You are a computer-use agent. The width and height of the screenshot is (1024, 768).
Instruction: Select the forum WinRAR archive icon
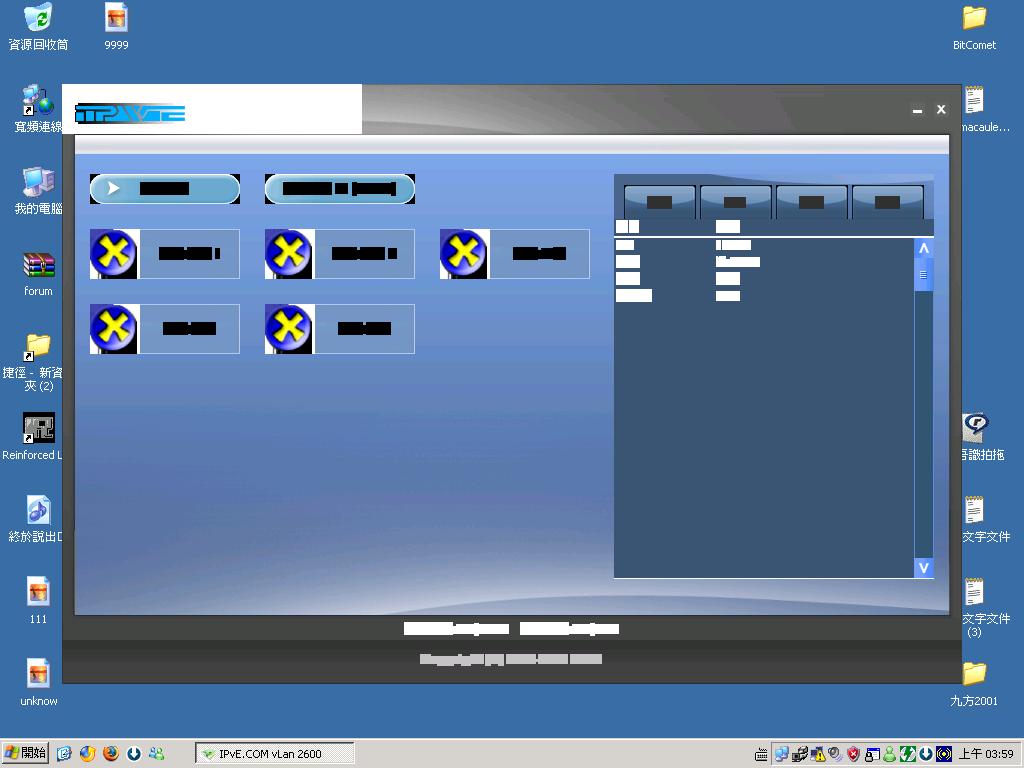38,273
